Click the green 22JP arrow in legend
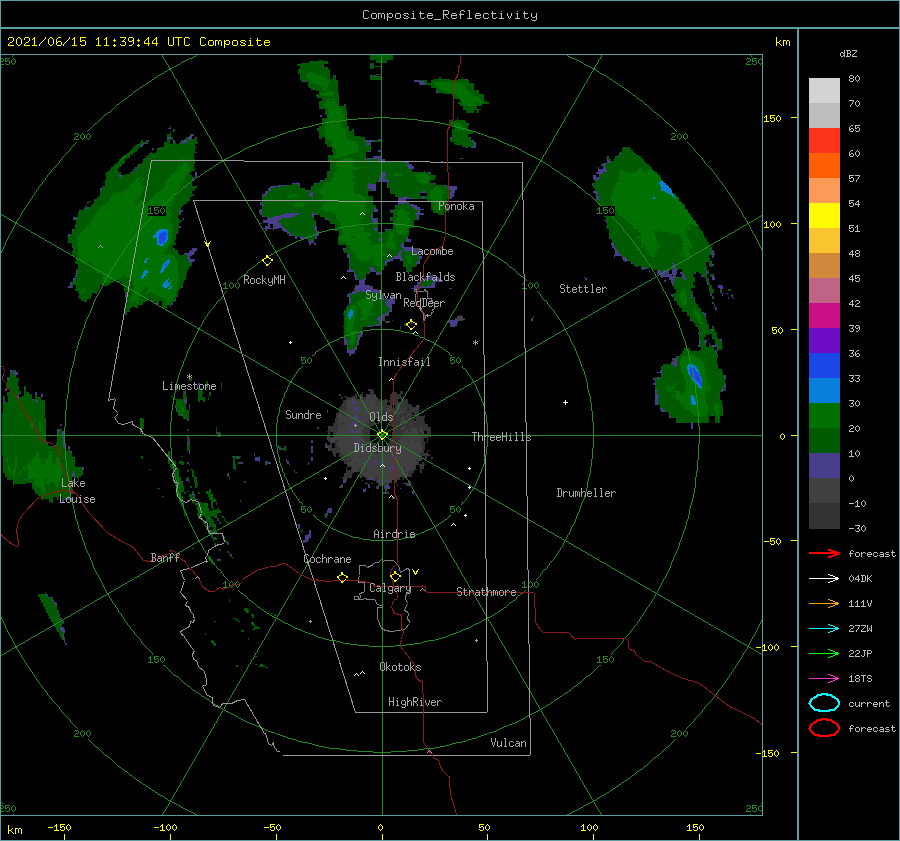The image size is (900, 841). click(824, 653)
